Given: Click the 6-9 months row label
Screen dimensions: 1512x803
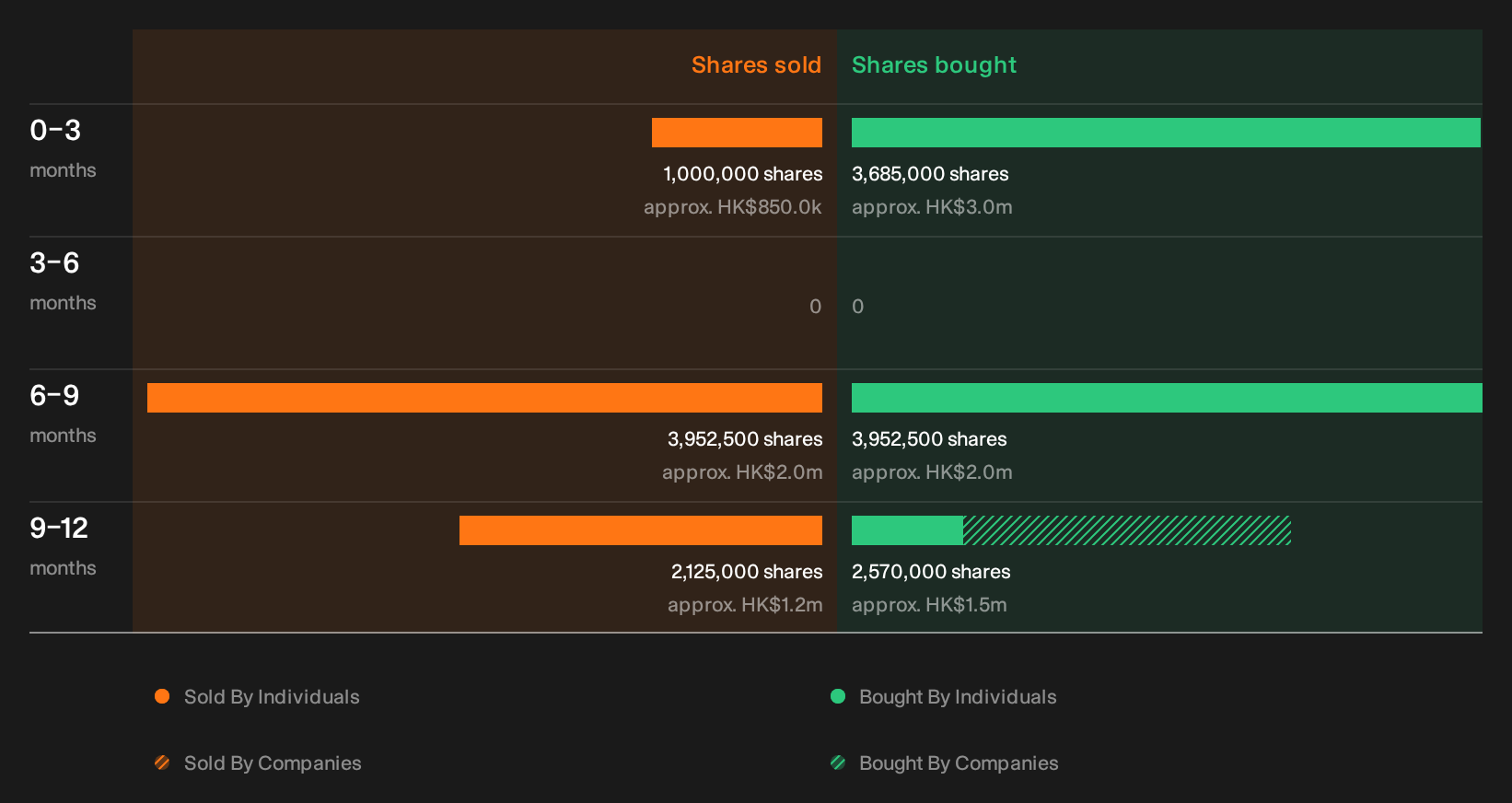Looking at the screenshot, I should [x=63, y=414].
